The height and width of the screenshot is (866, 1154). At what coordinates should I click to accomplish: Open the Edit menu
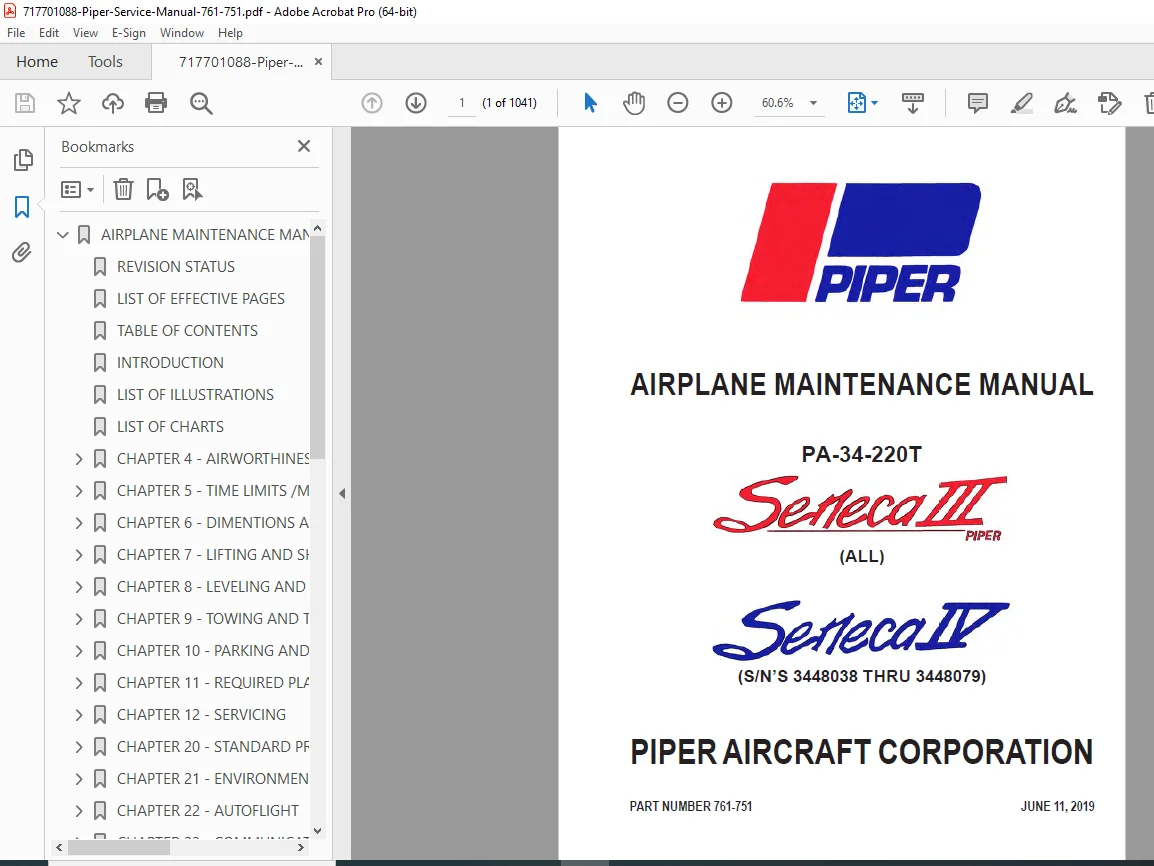coord(49,33)
